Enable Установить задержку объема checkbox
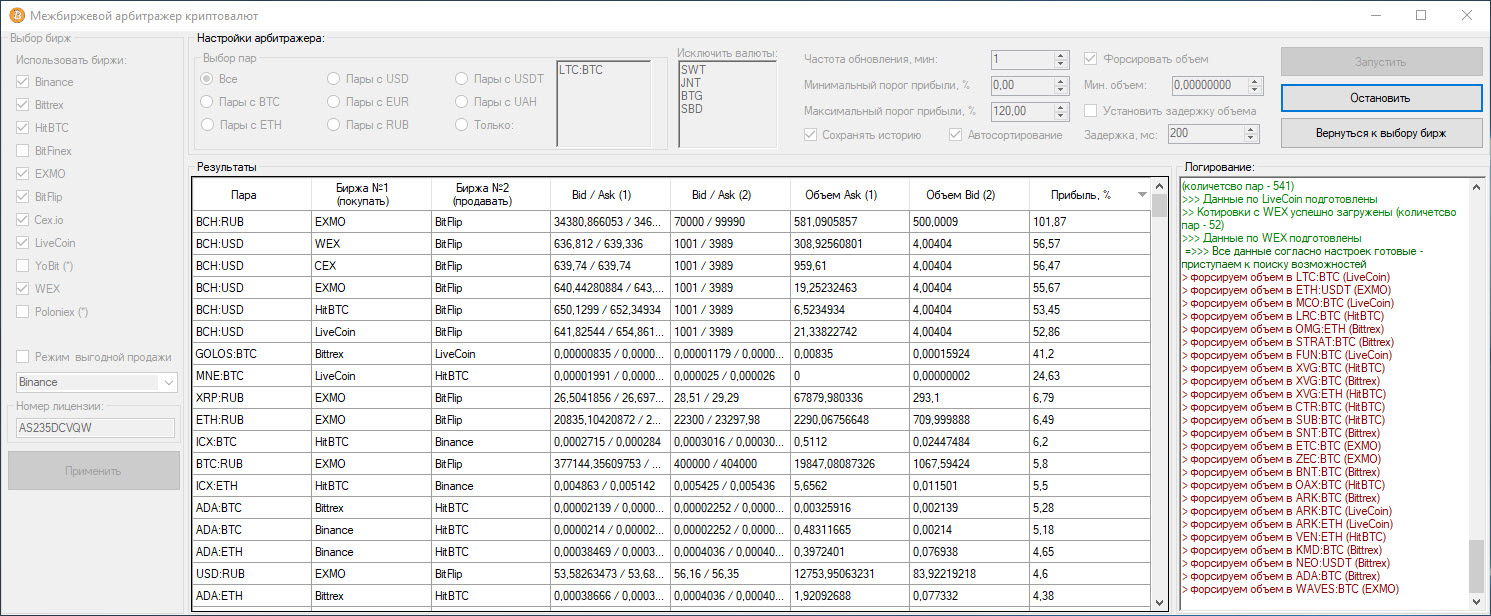The width and height of the screenshot is (1491, 616). pos(1091,111)
